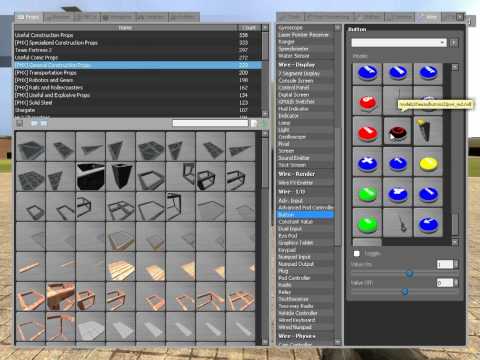Select Laser Pointer Receiver tool
The width and height of the screenshot is (480, 360).
pos(305,35)
